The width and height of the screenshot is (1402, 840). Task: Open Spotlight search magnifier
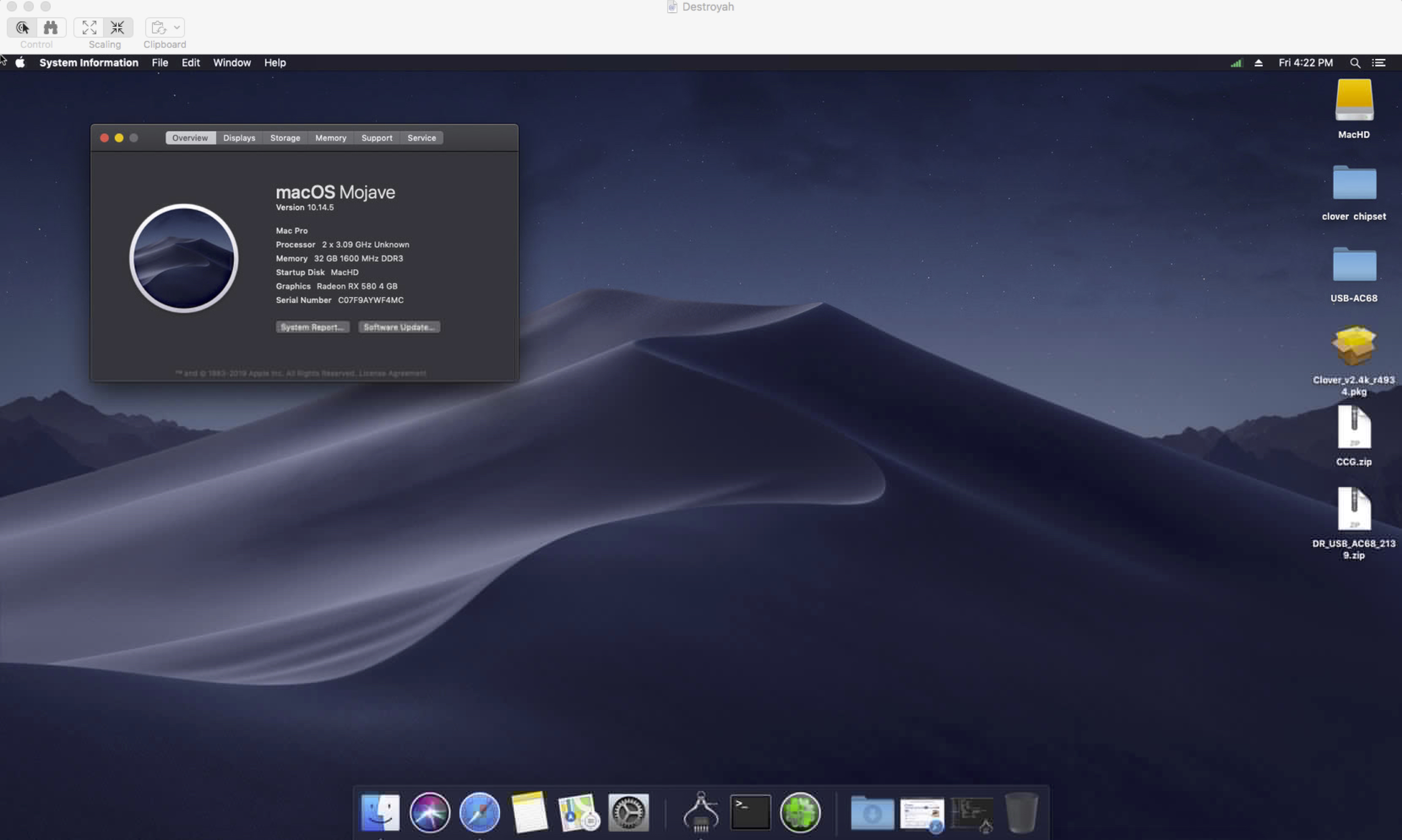1355,63
